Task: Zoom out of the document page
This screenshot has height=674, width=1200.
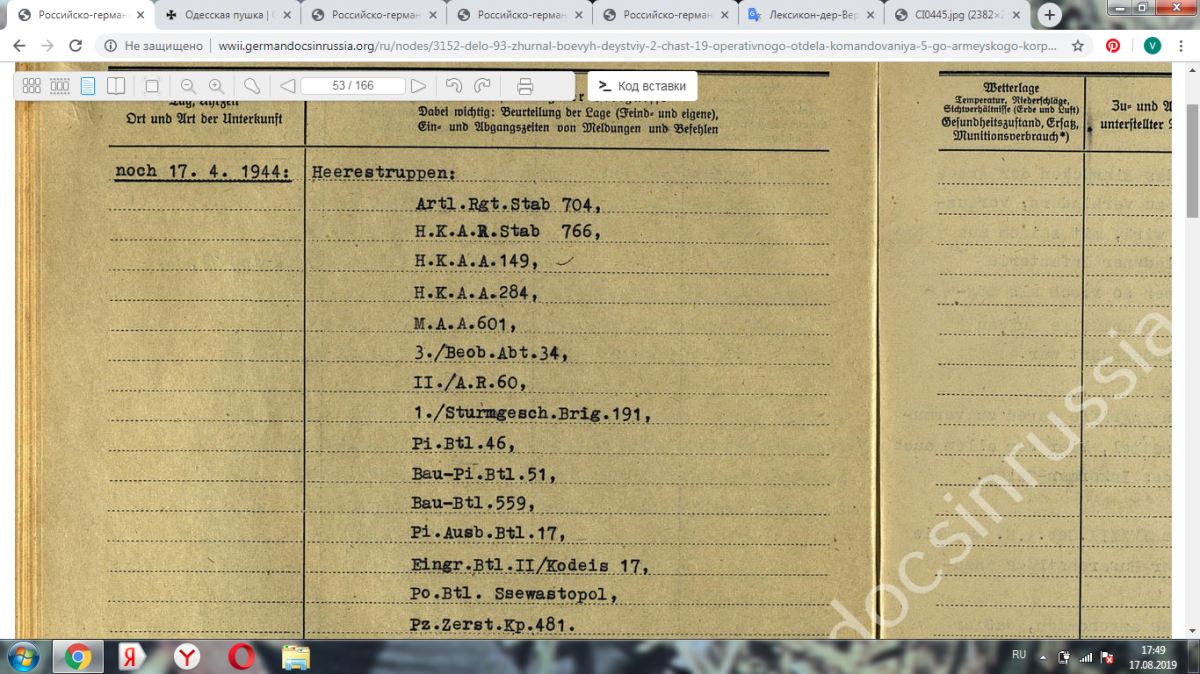Action: [188, 86]
